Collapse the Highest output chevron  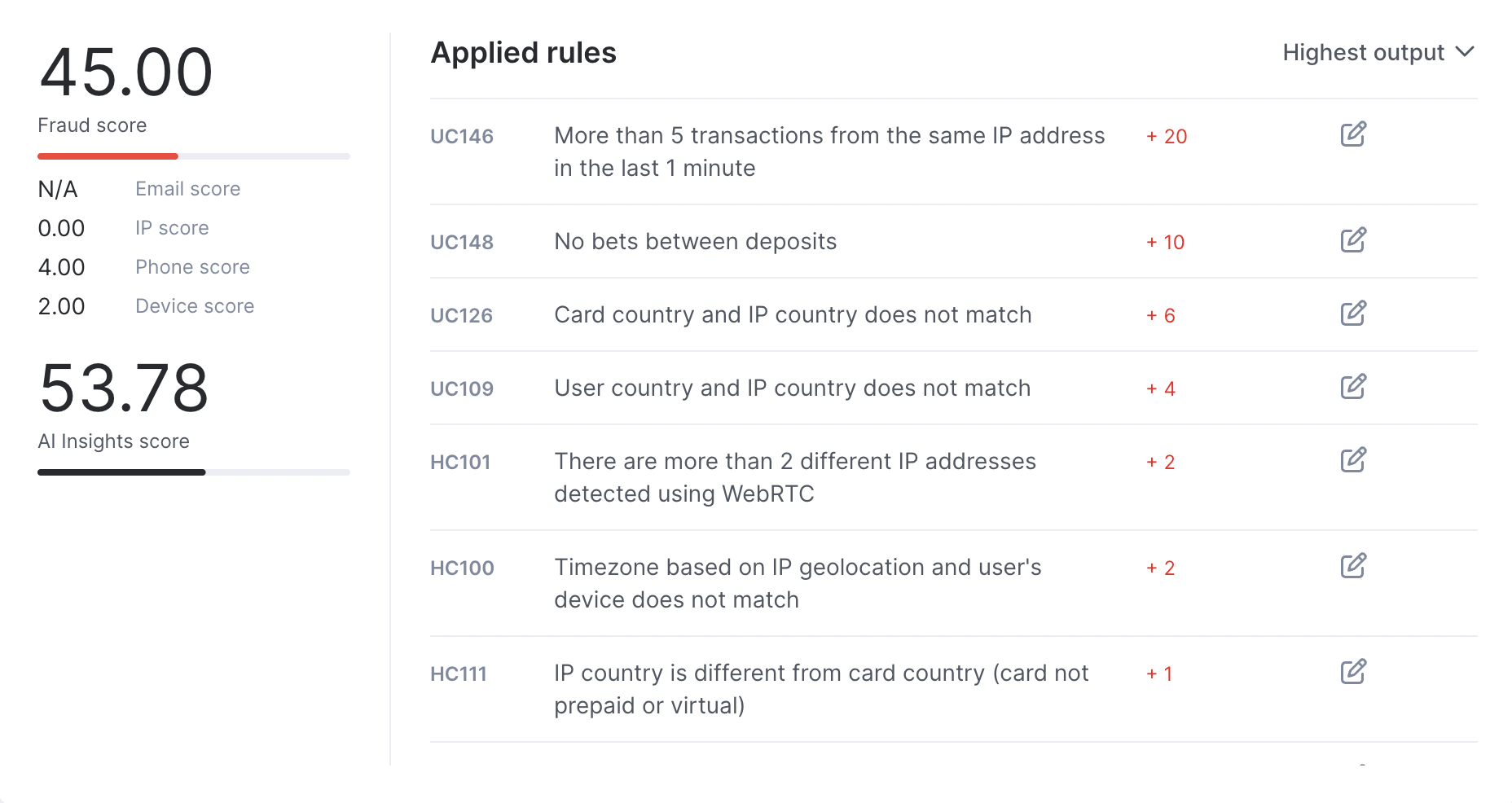click(x=1466, y=52)
